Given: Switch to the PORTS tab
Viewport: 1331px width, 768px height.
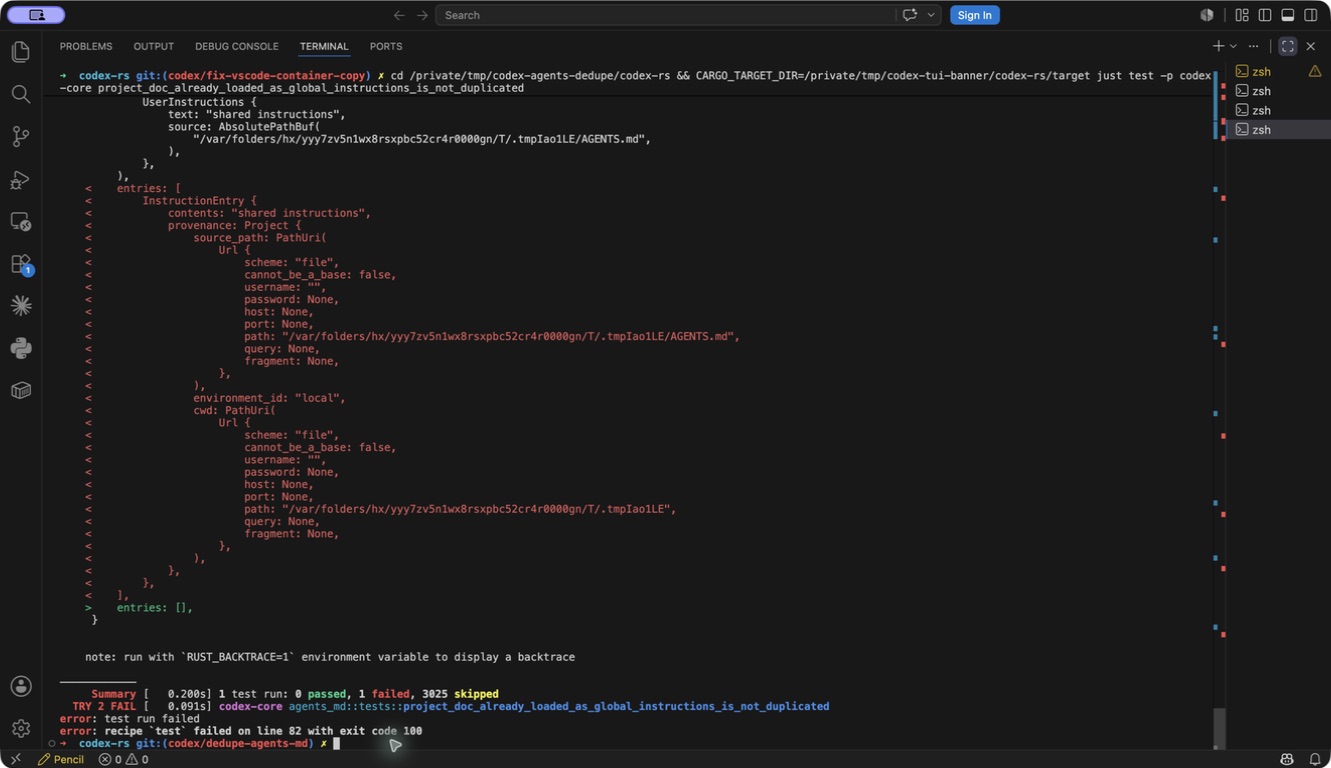Looking at the screenshot, I should pyautogui.click(x=386, y=46).
